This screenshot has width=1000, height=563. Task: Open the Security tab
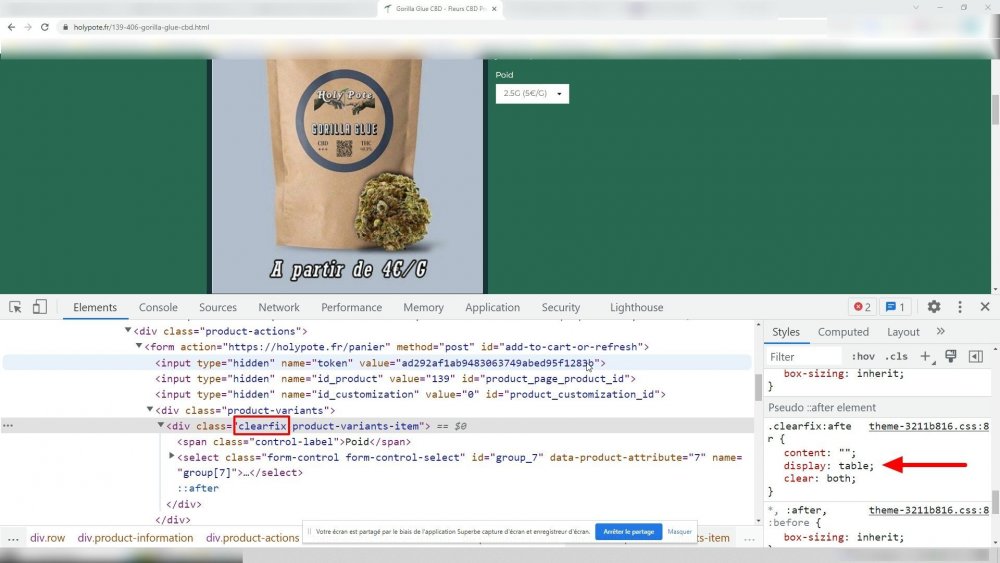pyautogui.click(x=561, y=307)
